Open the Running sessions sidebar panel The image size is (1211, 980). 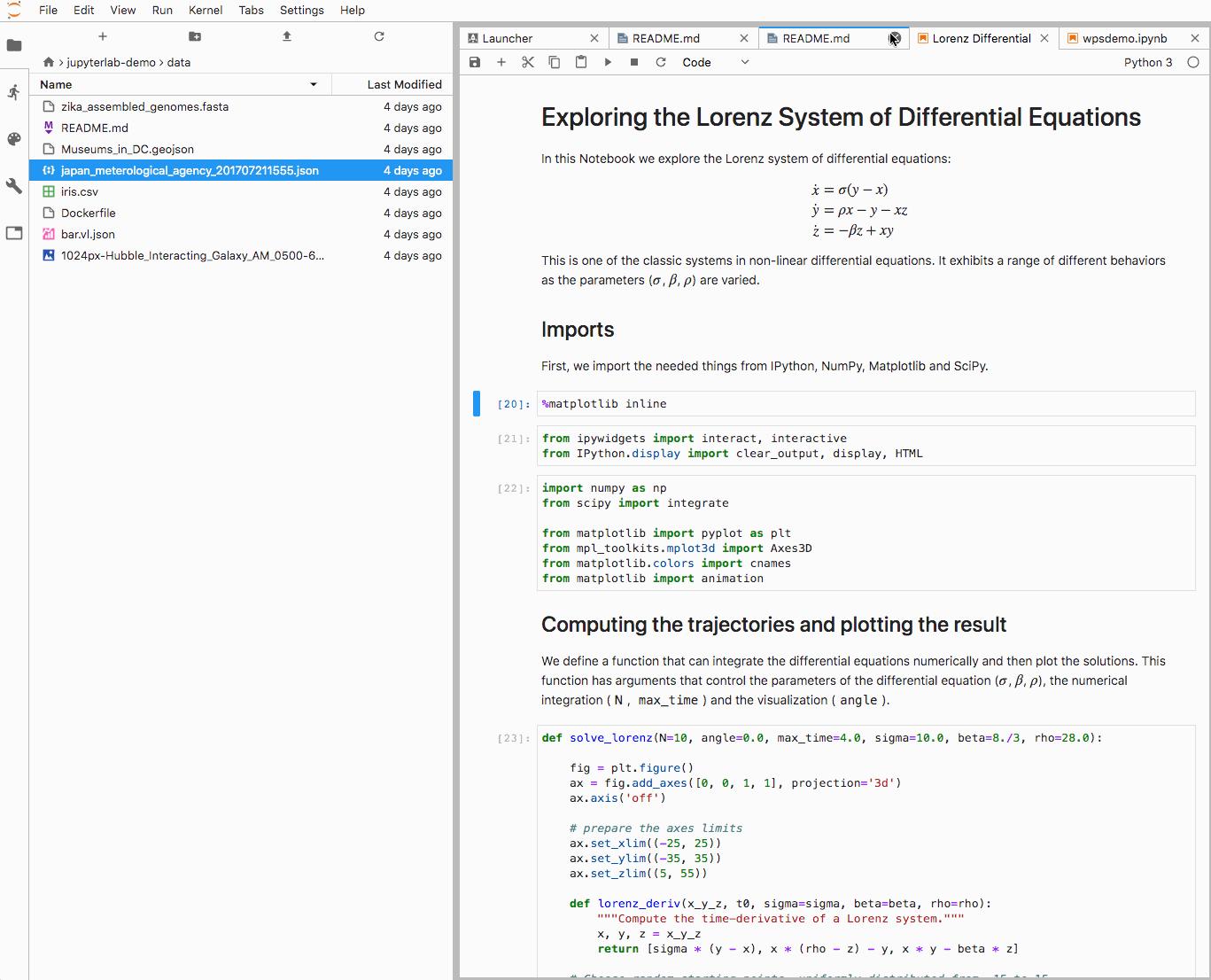(14, 92)
